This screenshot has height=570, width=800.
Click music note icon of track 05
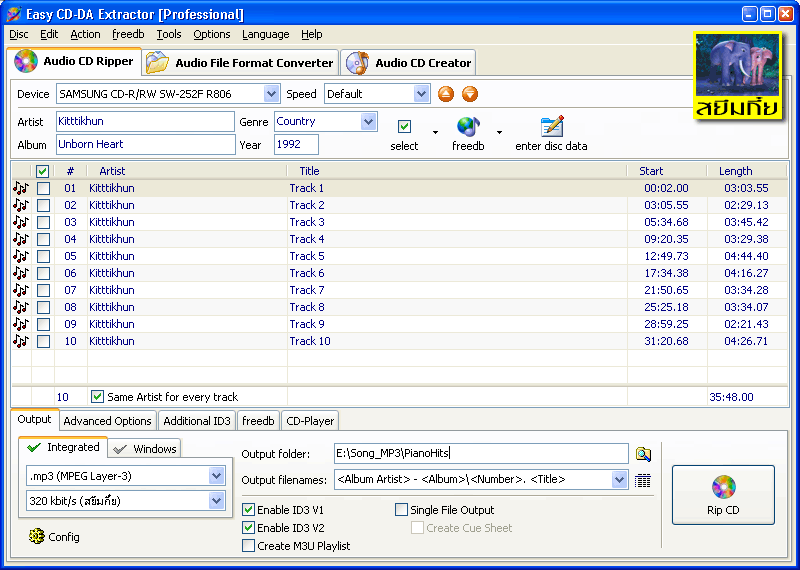click(21, 256)
